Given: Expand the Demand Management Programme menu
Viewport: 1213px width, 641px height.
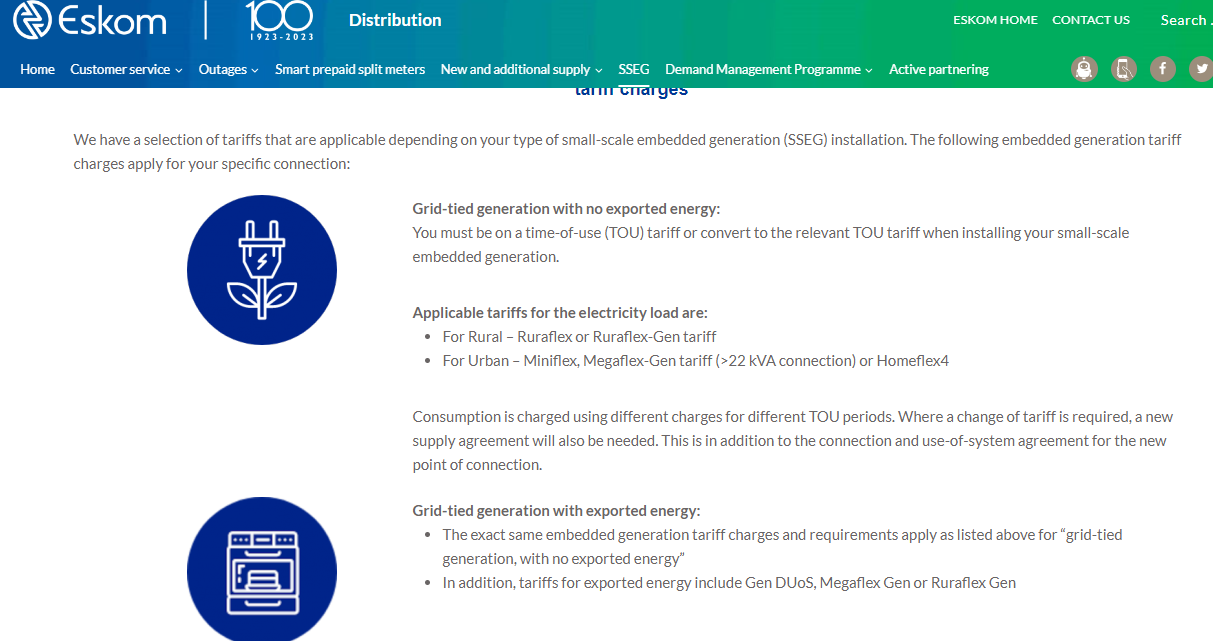Looking at the screenshot, I should pos(769,69).
